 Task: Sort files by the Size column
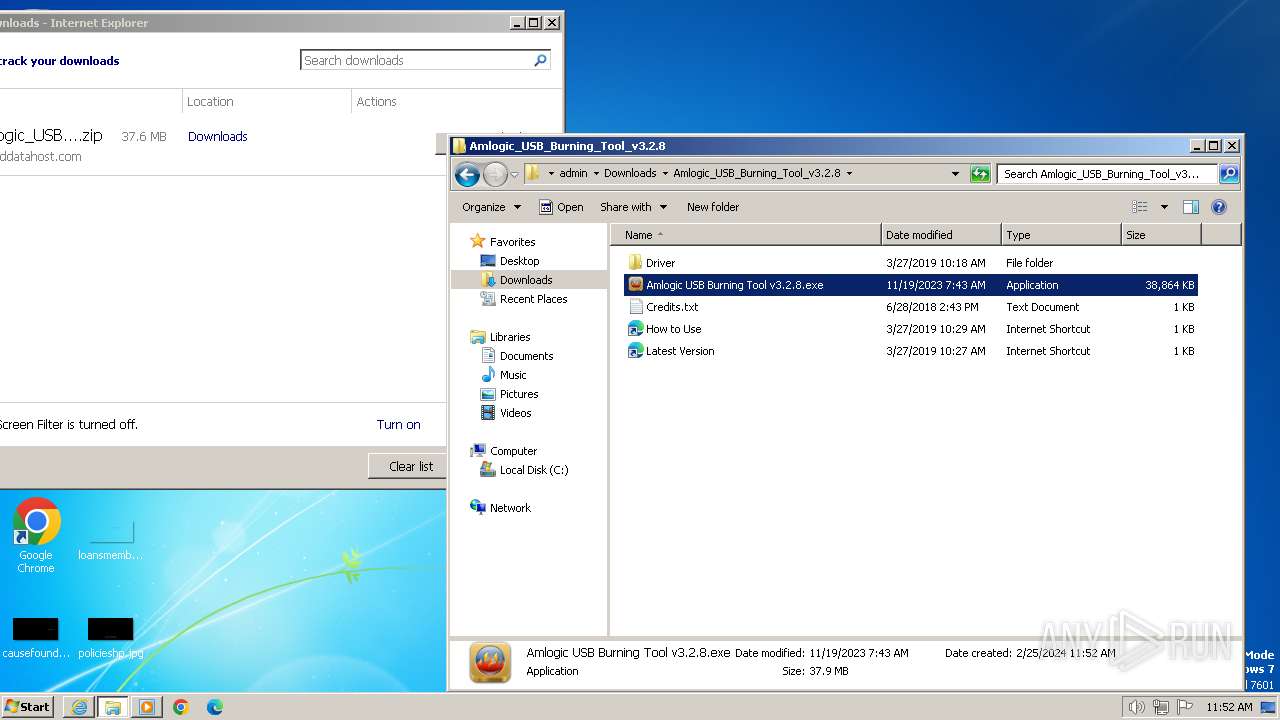coord(1161,235)
